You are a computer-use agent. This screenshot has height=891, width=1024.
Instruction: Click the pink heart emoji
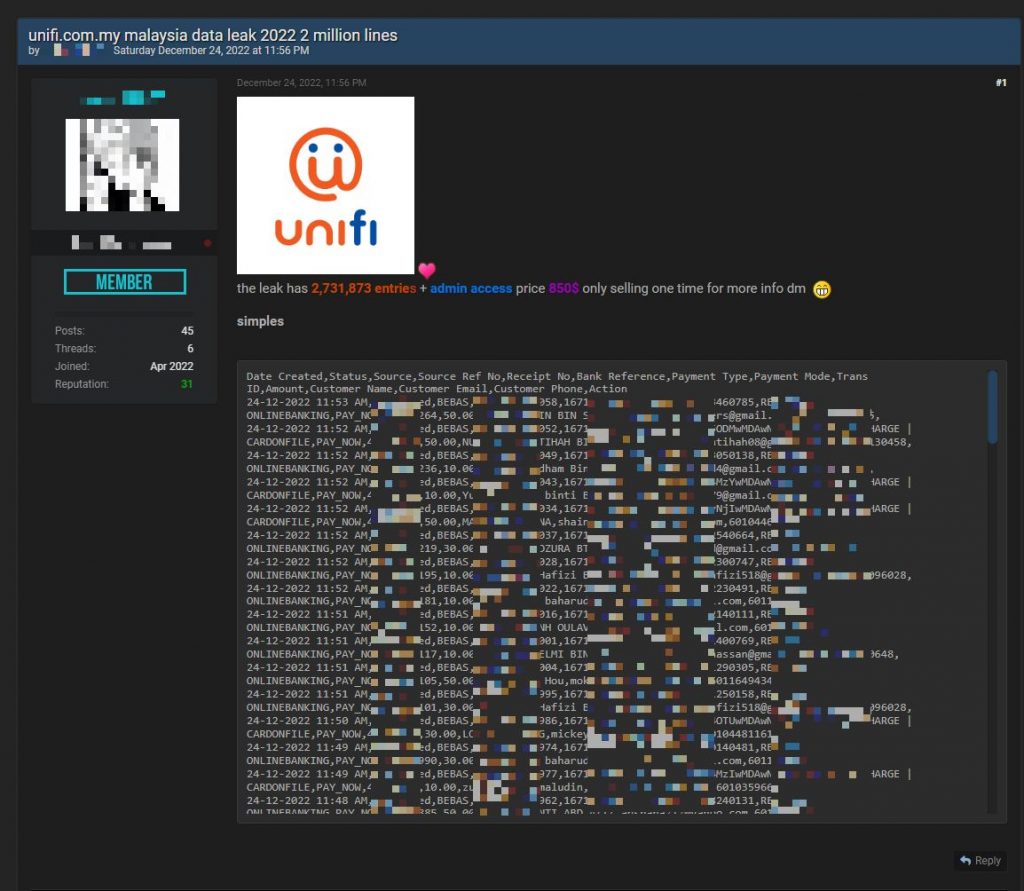[427, 270]
